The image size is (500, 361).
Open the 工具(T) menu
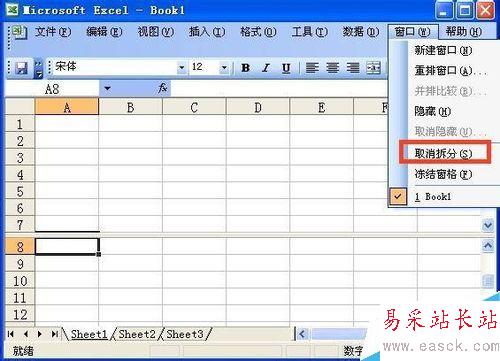pyautogui.click(x=310, y=32)
